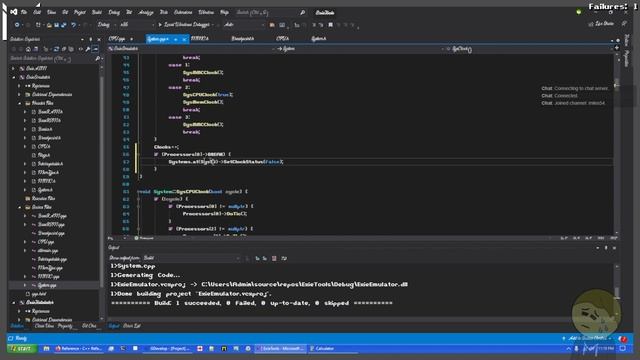Screen dimensions: 640x360
Task: Collapse the Header Files folder
Action: [x=20, y=103]
